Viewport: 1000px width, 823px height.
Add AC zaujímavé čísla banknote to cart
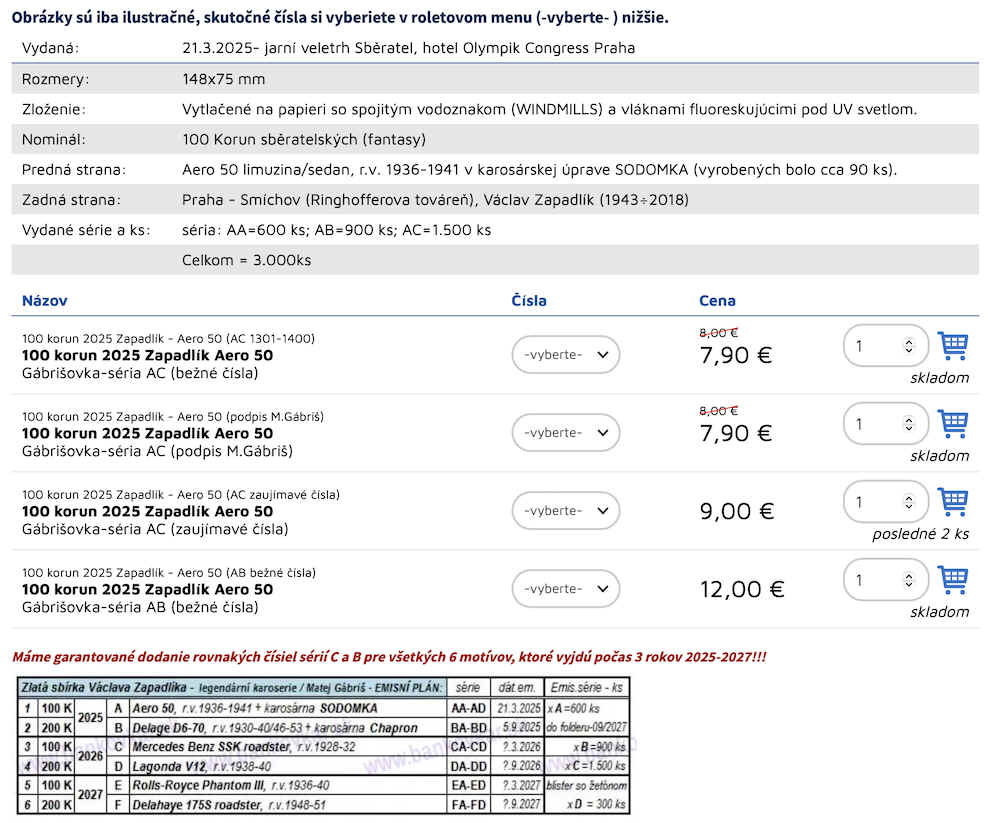(953, 502)
